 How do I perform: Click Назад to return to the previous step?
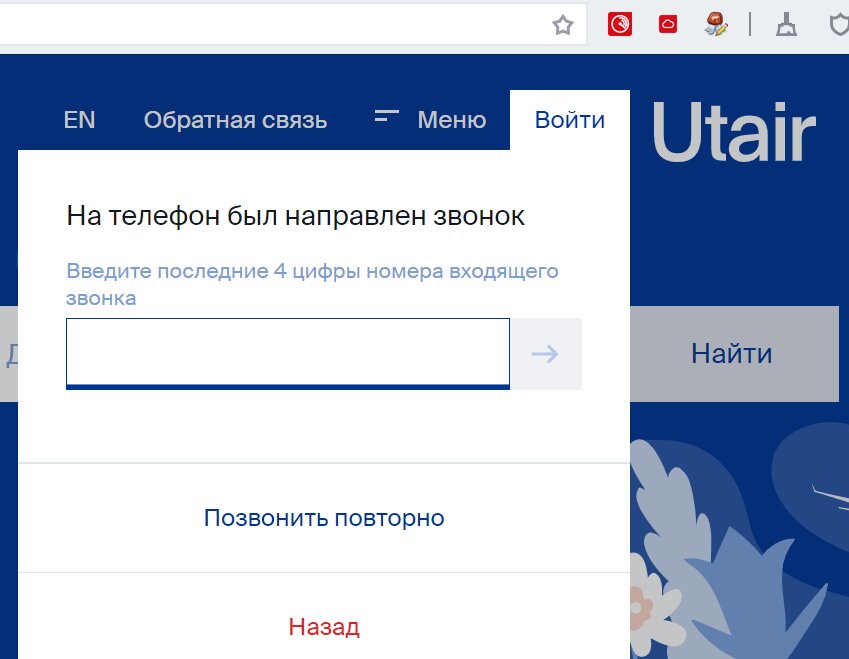(324, 626)
